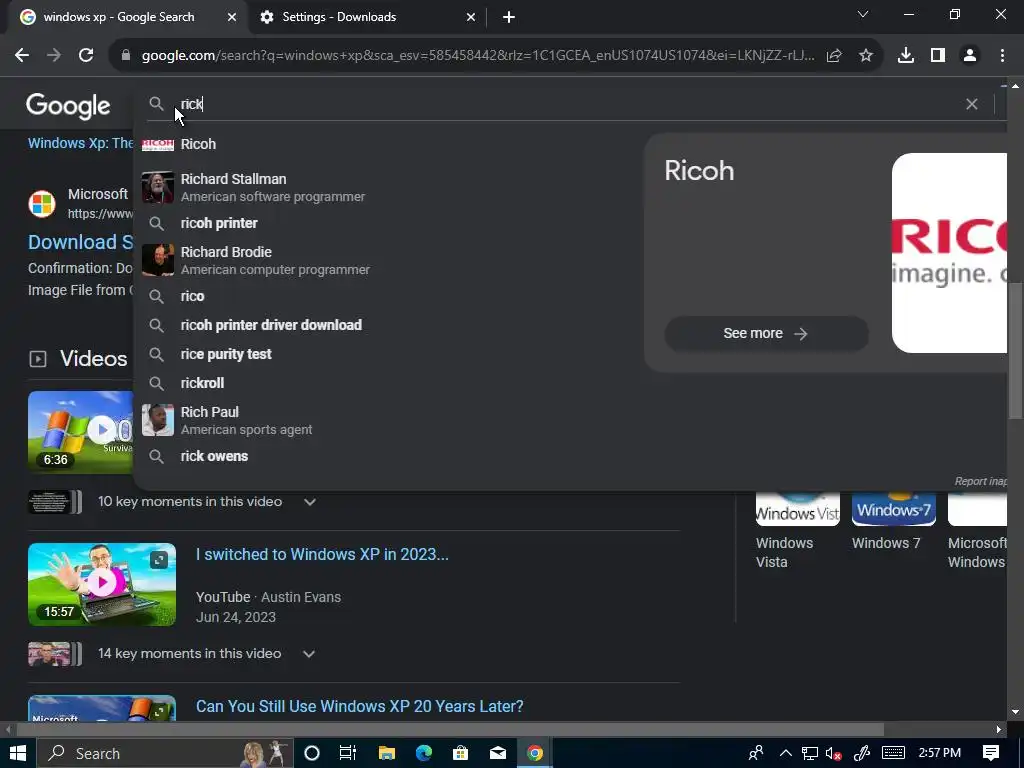Select the Richard Brodie photo suggestion

click(158, 261)
